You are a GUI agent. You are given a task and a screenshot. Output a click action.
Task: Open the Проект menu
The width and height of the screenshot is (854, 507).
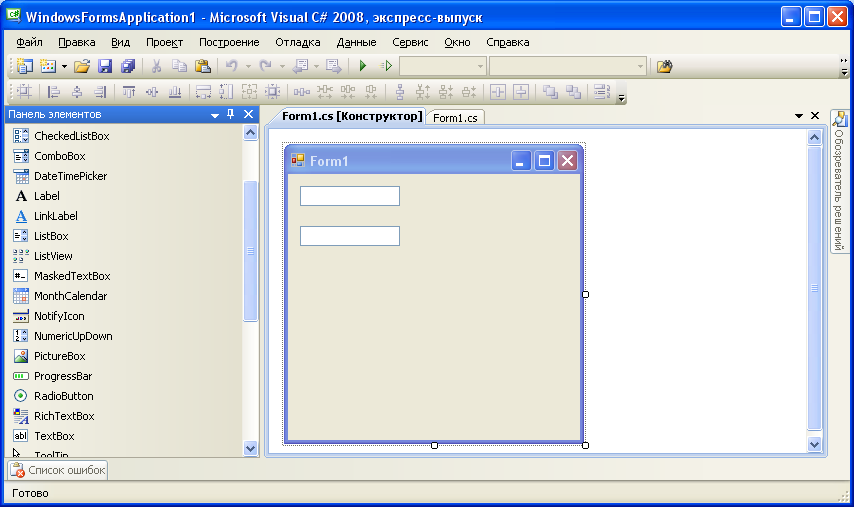(164, 42)
